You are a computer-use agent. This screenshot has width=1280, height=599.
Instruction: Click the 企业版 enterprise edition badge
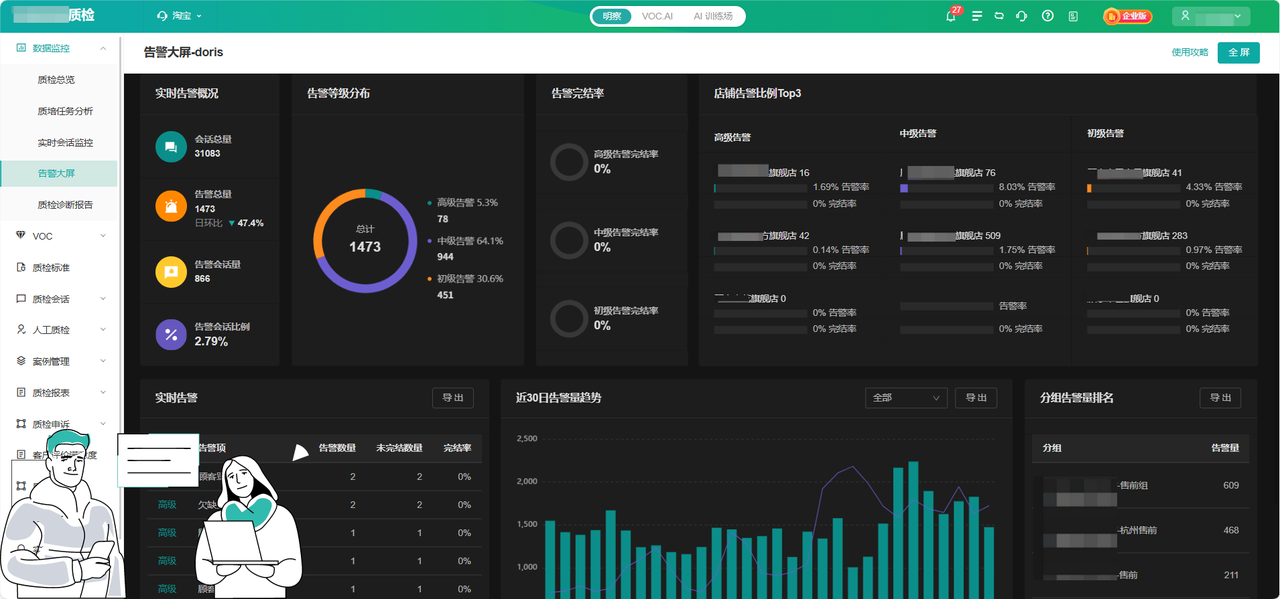coord(1128,16)
